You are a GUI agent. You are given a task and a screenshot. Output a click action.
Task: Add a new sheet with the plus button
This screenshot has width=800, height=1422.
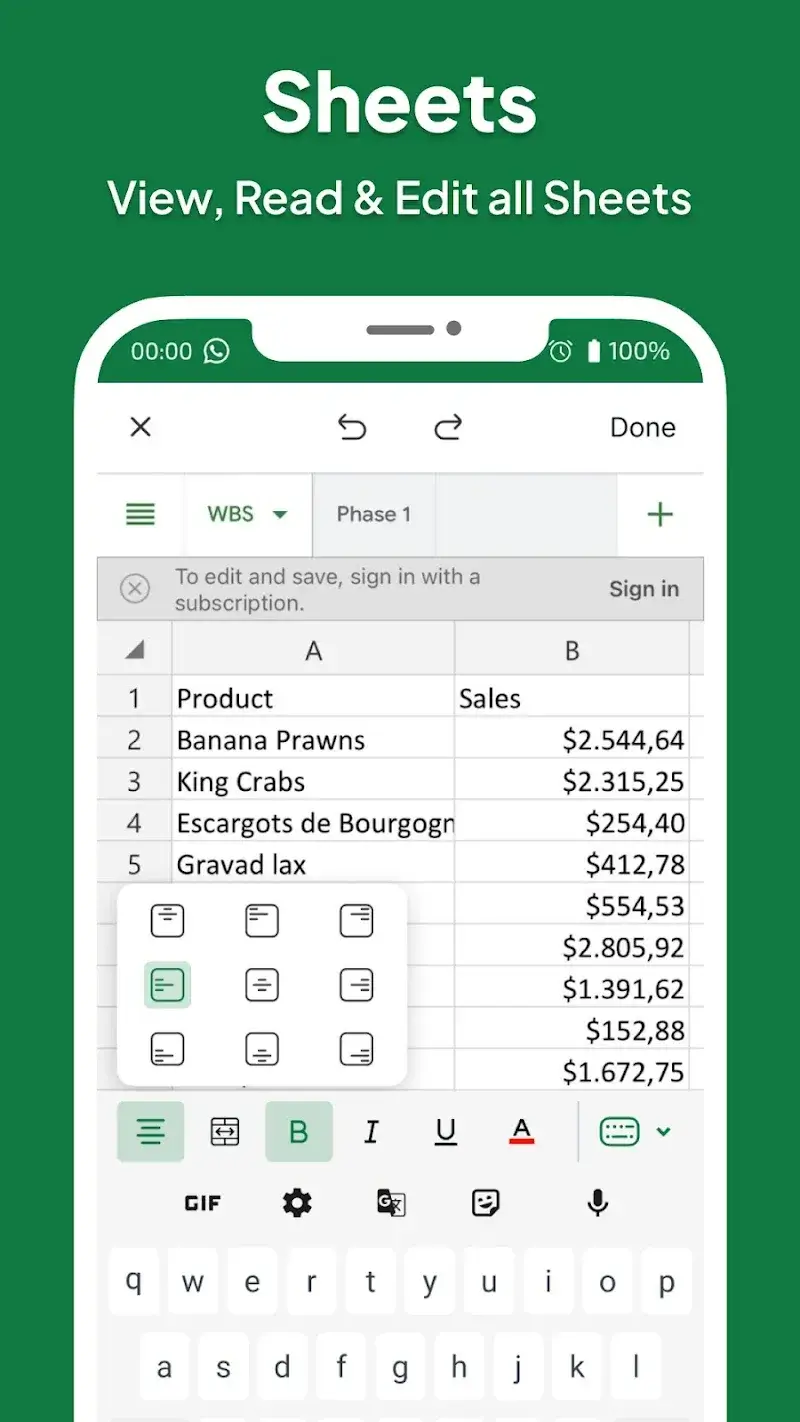click(x=660, y=514)
